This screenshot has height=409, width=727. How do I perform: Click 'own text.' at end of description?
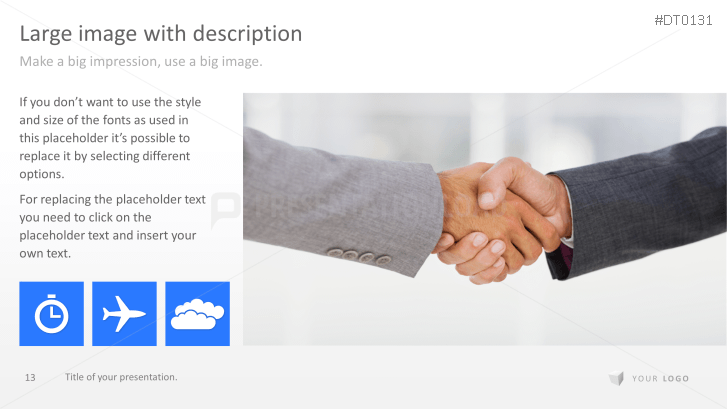pyautogui.click(x=45, y=253)
